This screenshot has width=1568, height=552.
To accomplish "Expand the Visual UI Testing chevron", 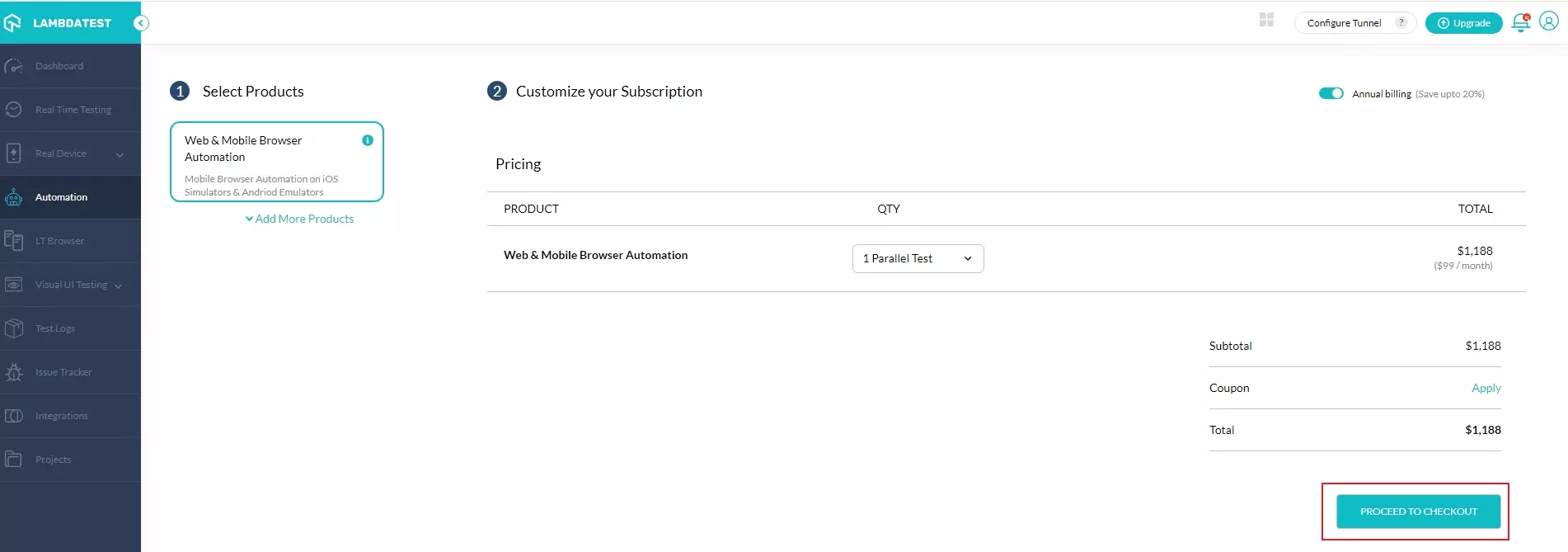I will pos(118,286).
